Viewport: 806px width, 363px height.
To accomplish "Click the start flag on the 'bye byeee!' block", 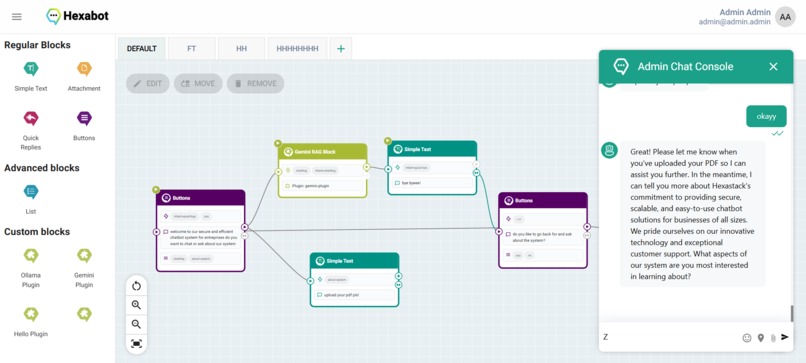I will pyautogui.click(x=388, y=140).
